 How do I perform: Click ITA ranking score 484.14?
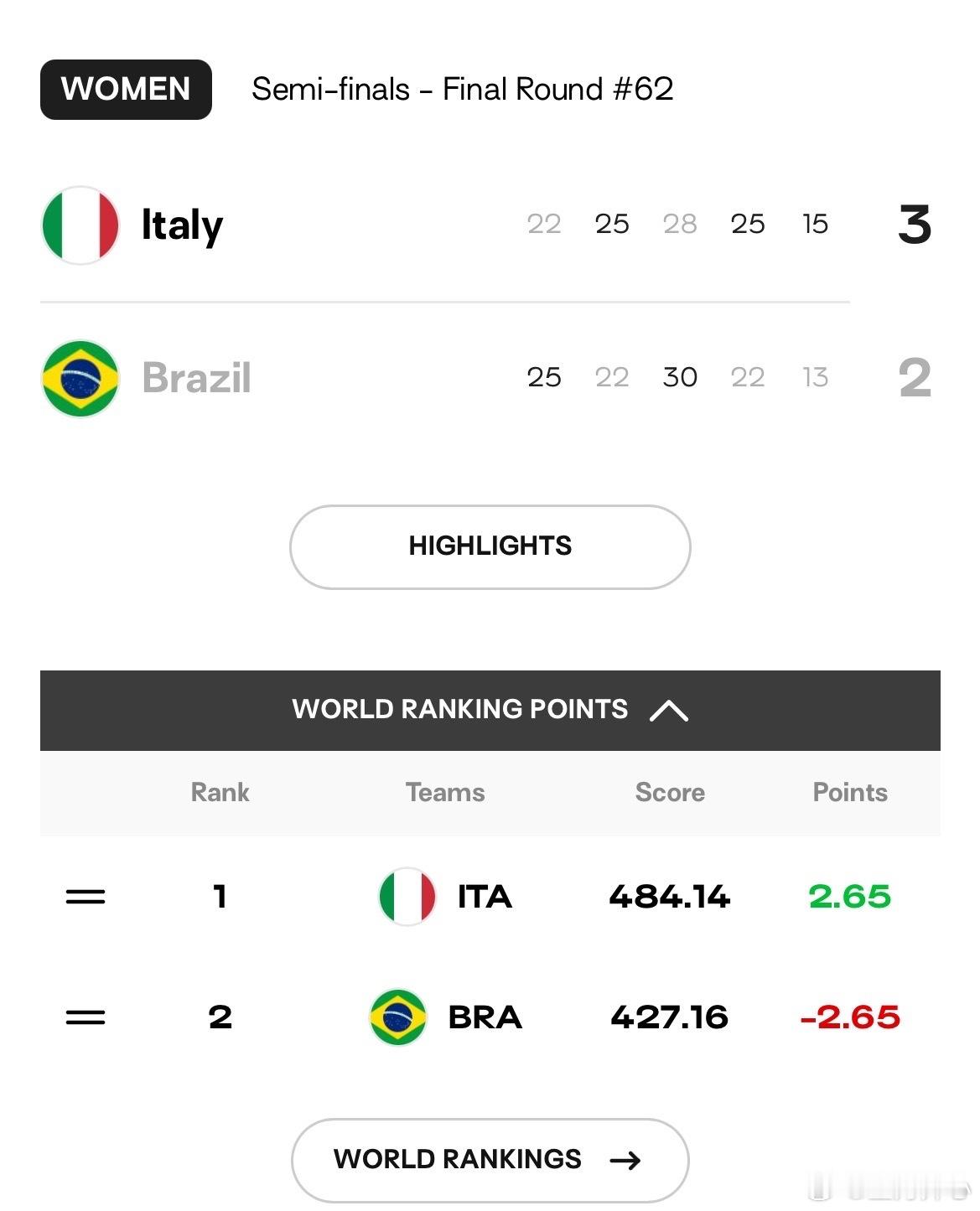click(x=670, y=897)
